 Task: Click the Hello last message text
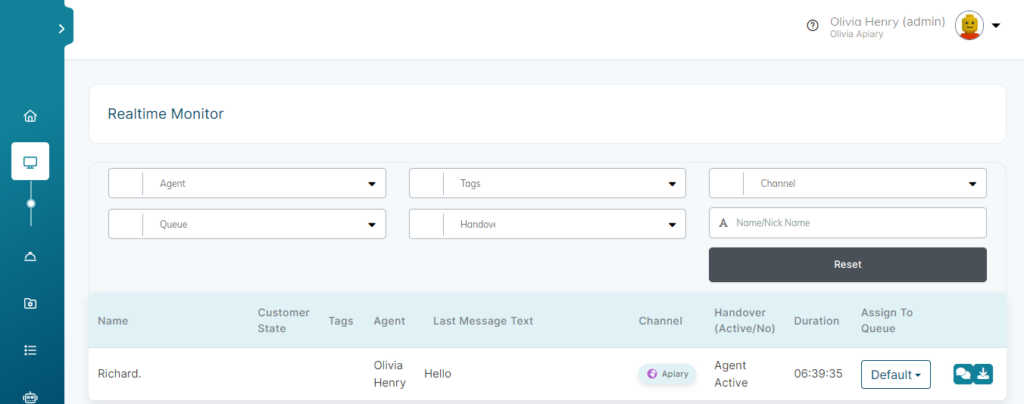438,374
